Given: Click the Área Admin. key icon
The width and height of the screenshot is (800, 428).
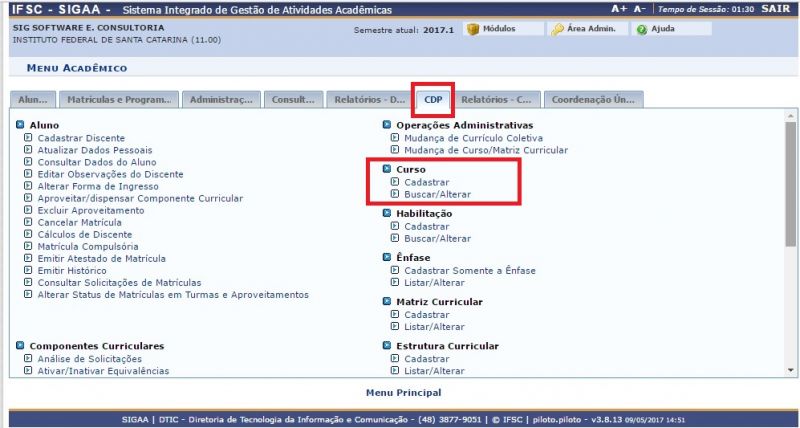Looking at the screenshot, I should tap(557, 30).
